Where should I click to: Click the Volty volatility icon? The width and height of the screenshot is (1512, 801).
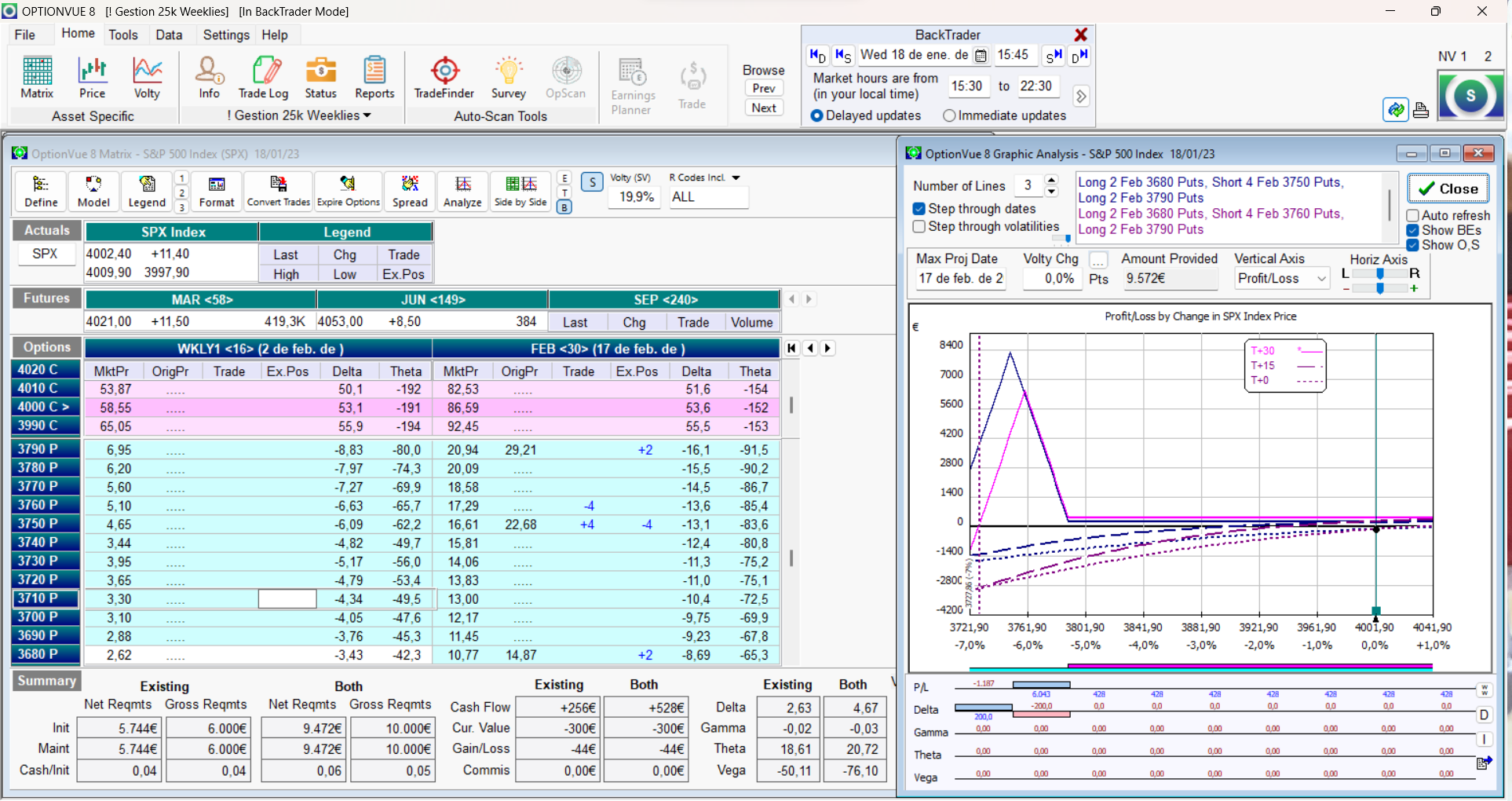point(147,78)
